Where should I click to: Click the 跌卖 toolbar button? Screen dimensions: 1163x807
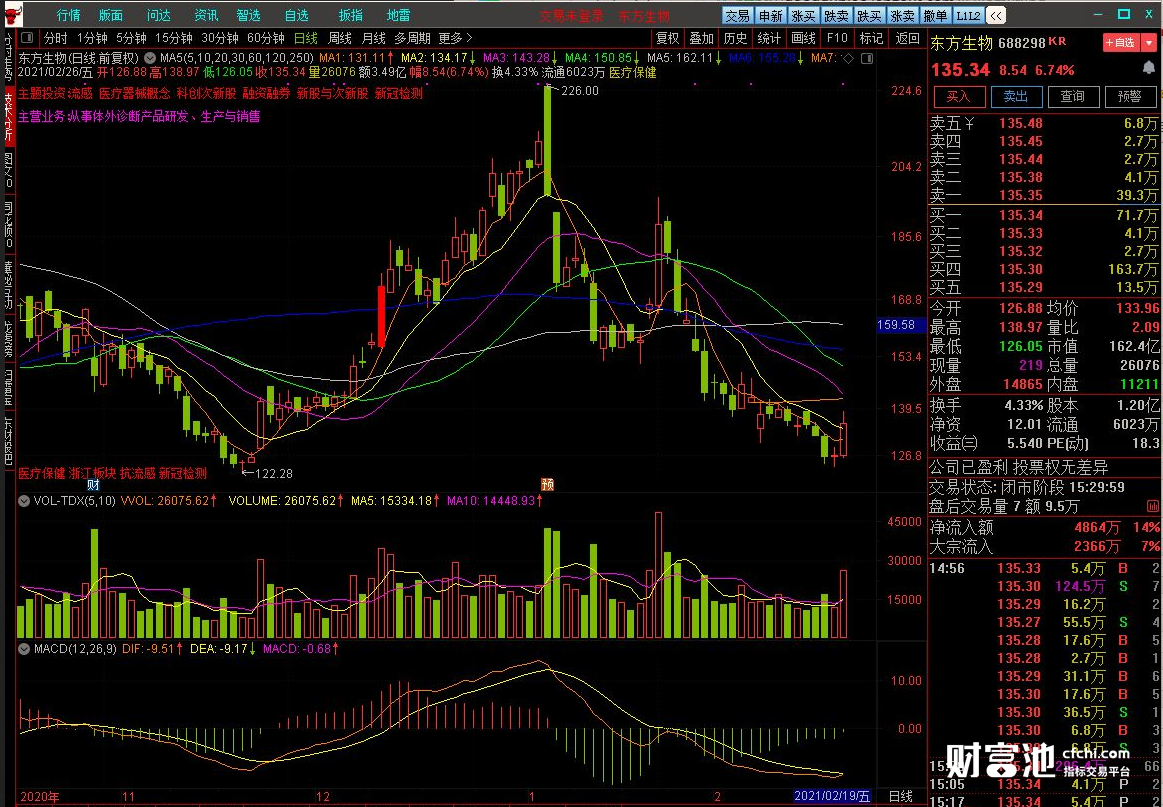[837, 16]
